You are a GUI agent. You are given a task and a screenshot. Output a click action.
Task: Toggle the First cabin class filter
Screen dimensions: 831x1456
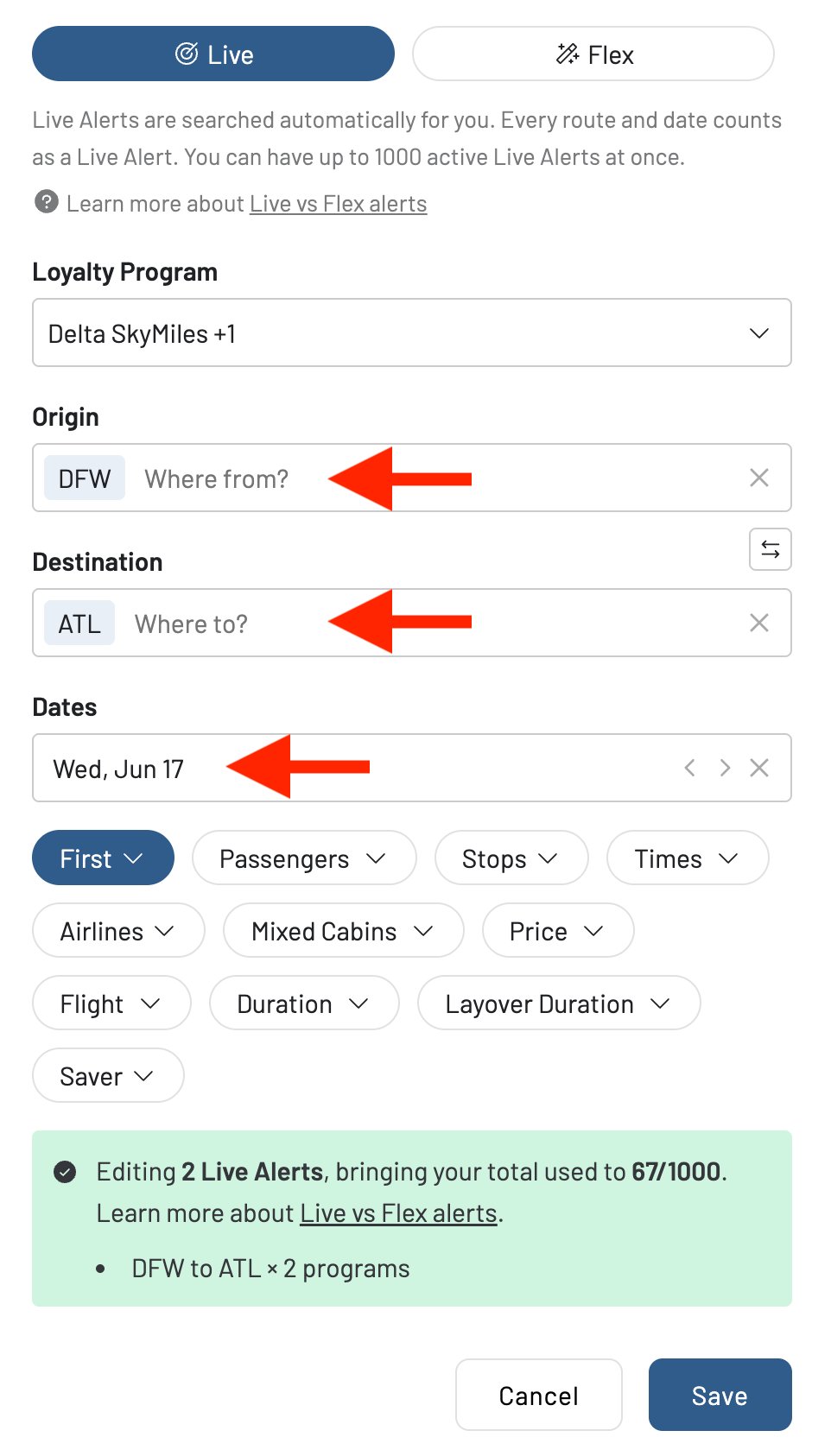click(x=103, y=858)
